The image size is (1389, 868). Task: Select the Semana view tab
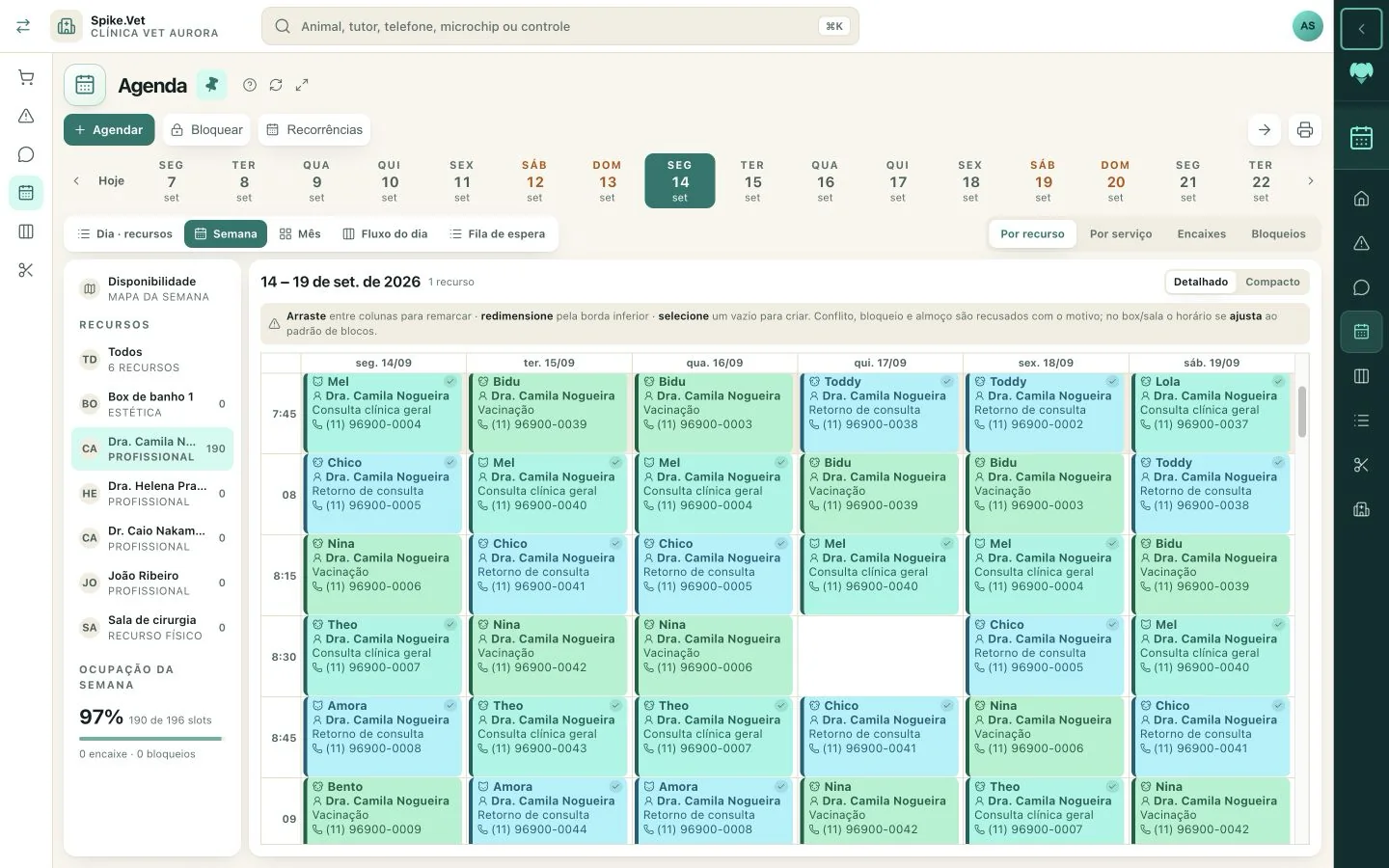pyautogui.click(x=226, y=233)
